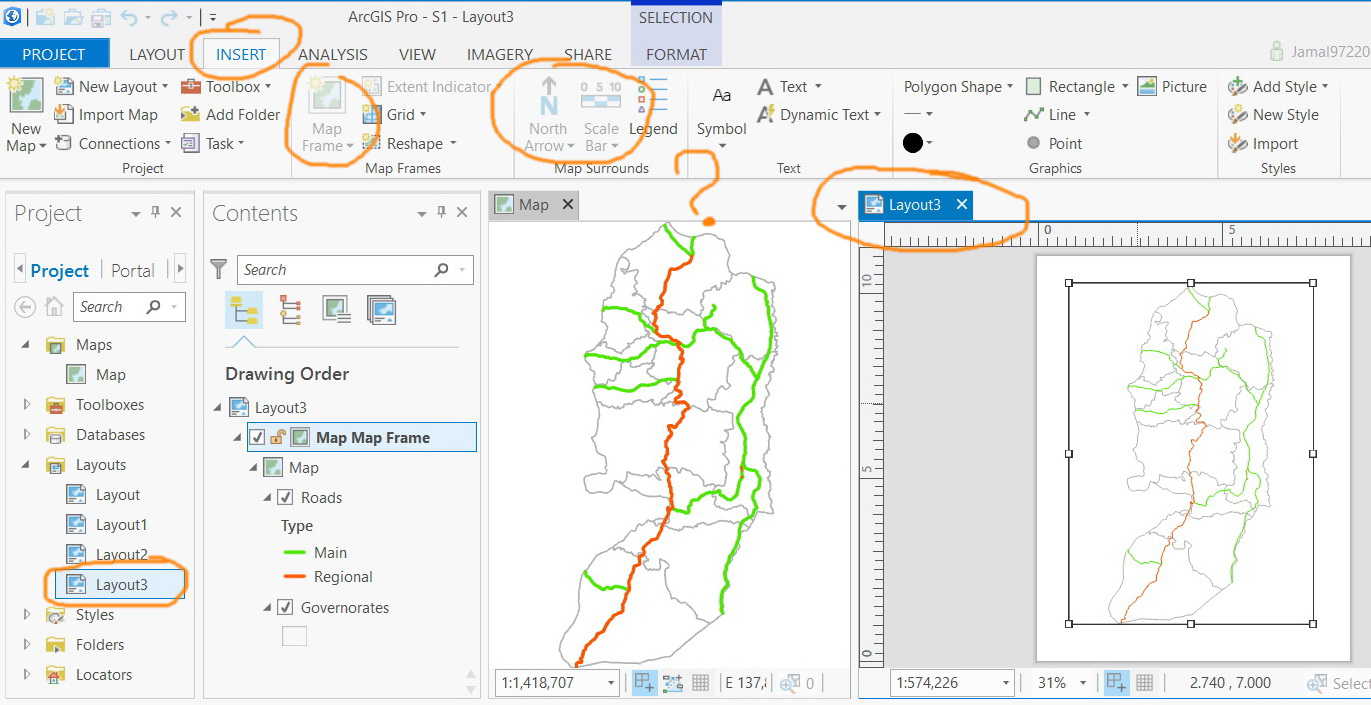This screenshot has width=1371, height=705.
Task: Click the Reshape icon
Action: pyautogui.click(x=372, y=143)
